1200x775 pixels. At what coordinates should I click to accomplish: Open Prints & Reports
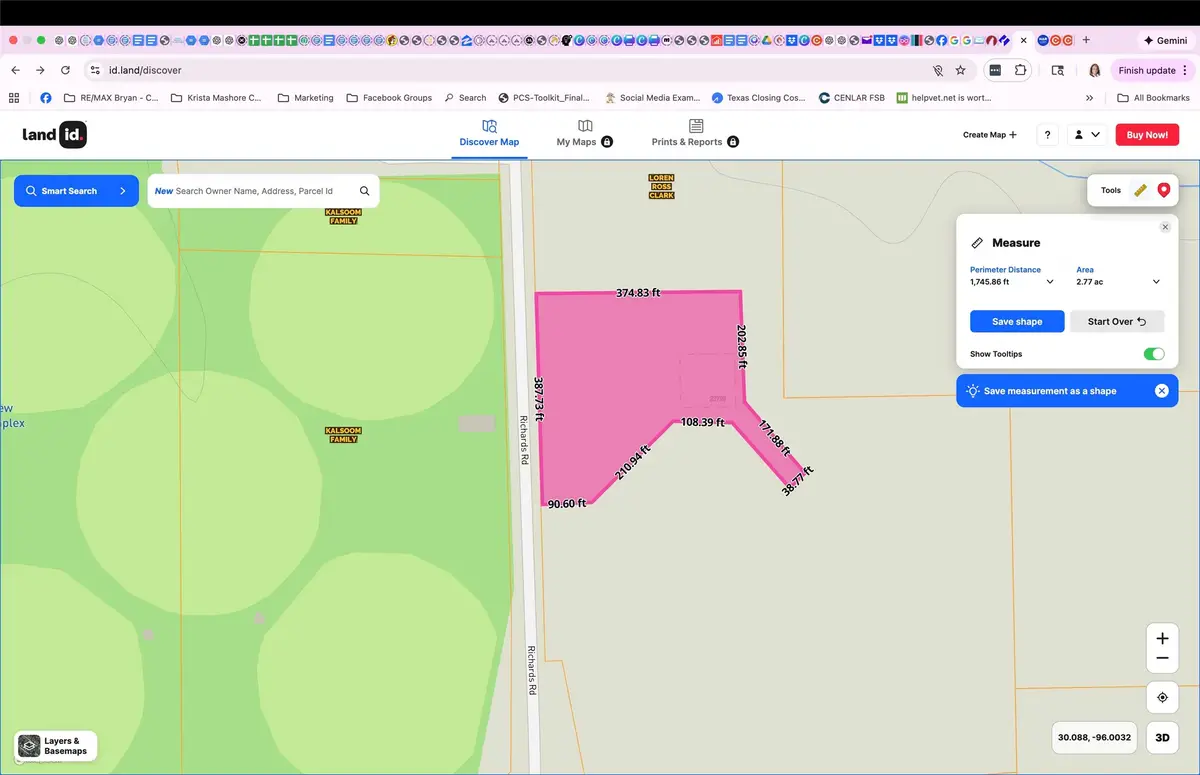(688, 135)
